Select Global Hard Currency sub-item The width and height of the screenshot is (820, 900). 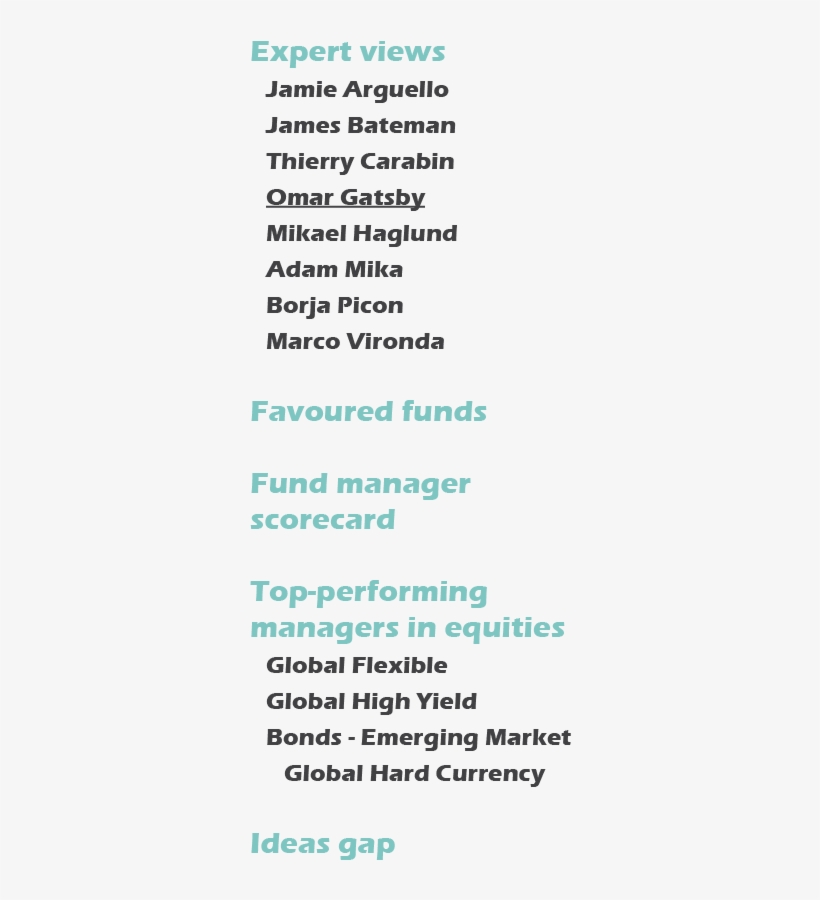[x=414, y=774]
